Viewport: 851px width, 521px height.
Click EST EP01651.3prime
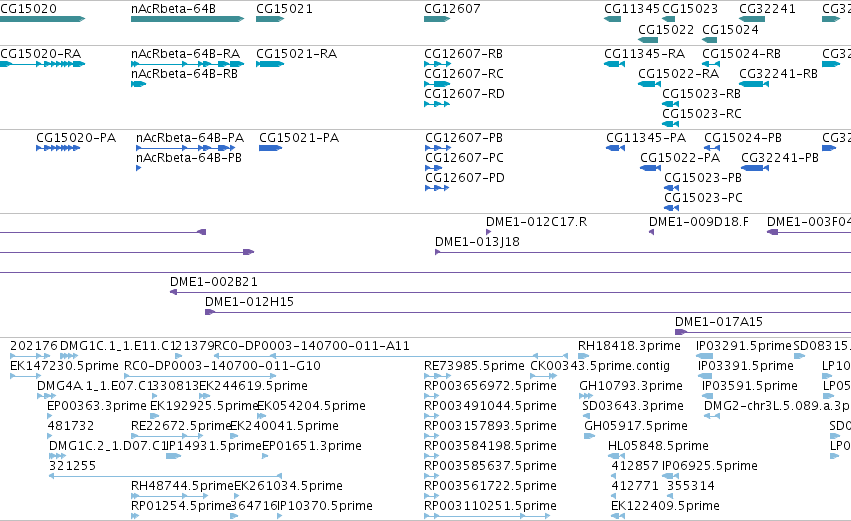tap(312, 447)
